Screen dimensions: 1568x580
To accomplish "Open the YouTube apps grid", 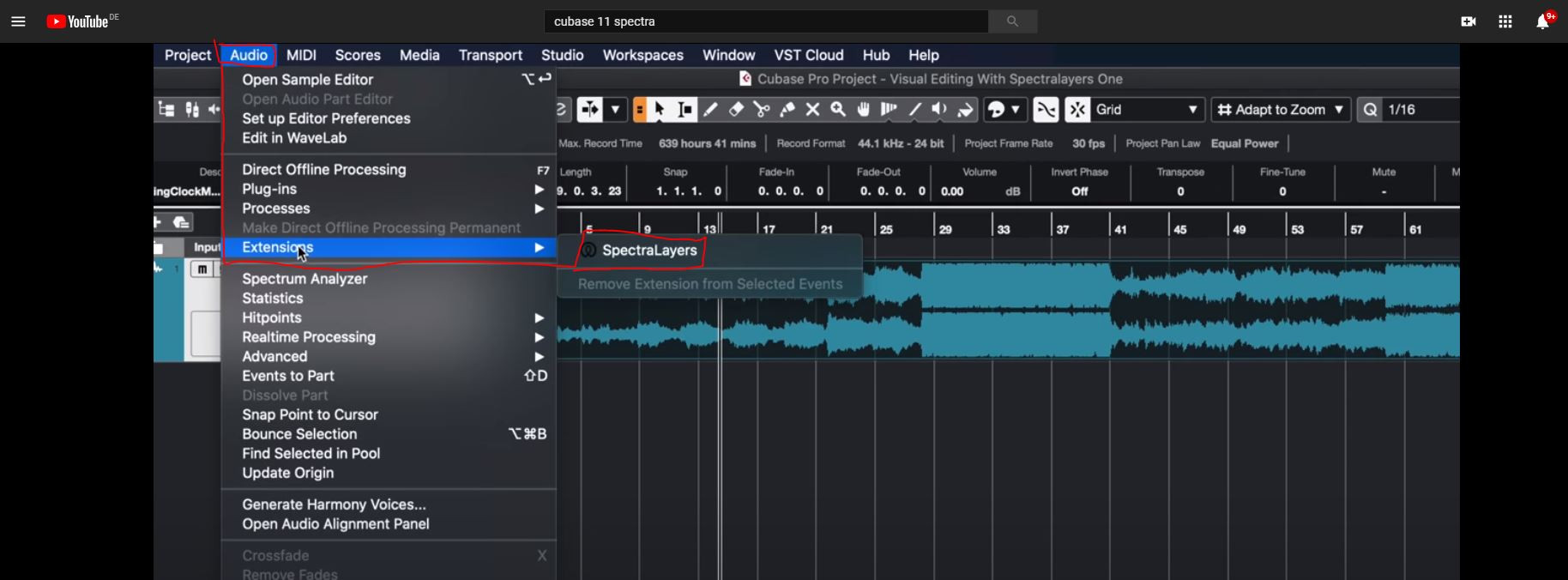I will (x=1505, y=21).
